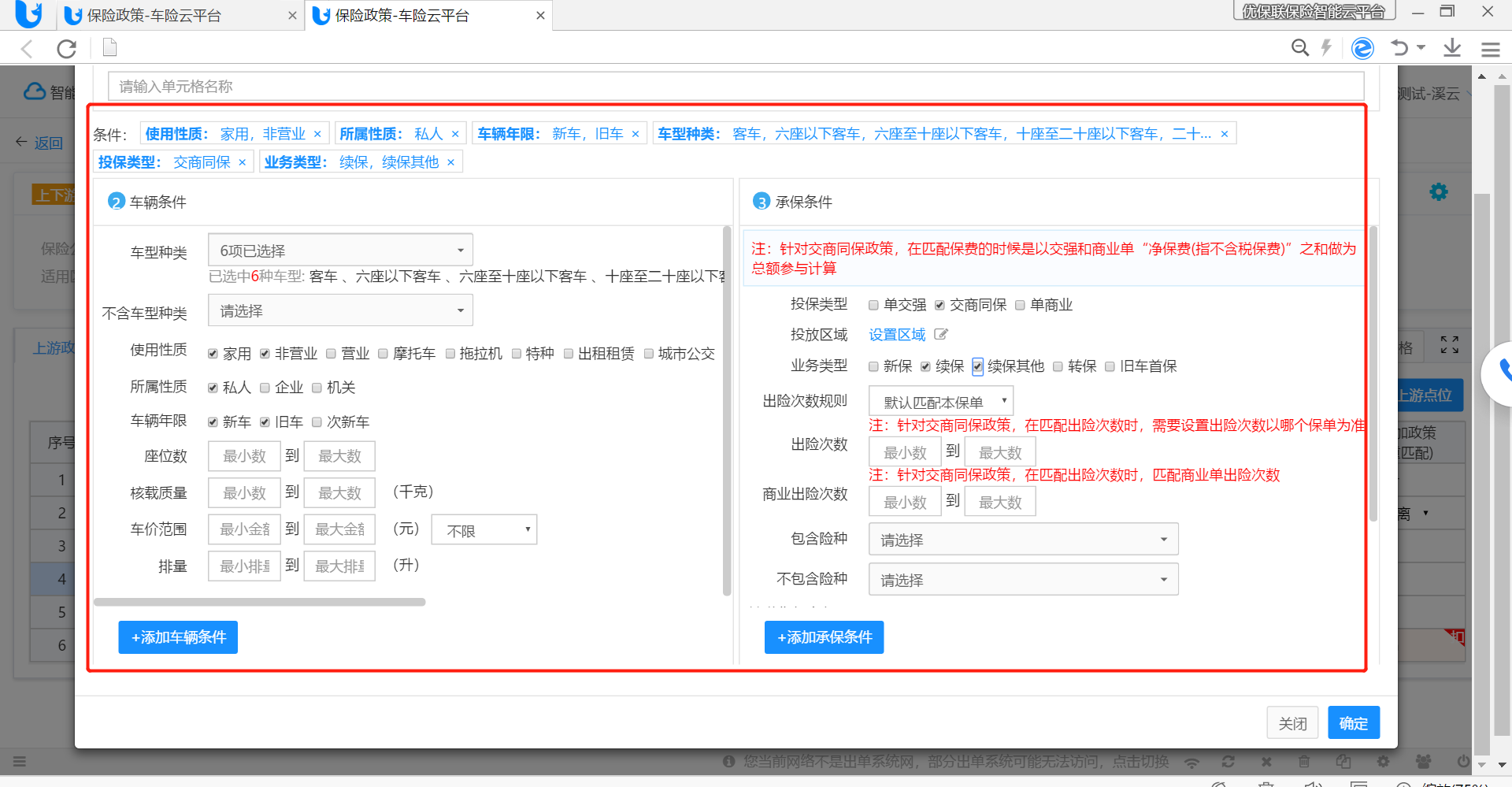Viewport: 1512px width, 787px height.
Task: Check the 新保 business type checkbox
Action: (873, 366)
